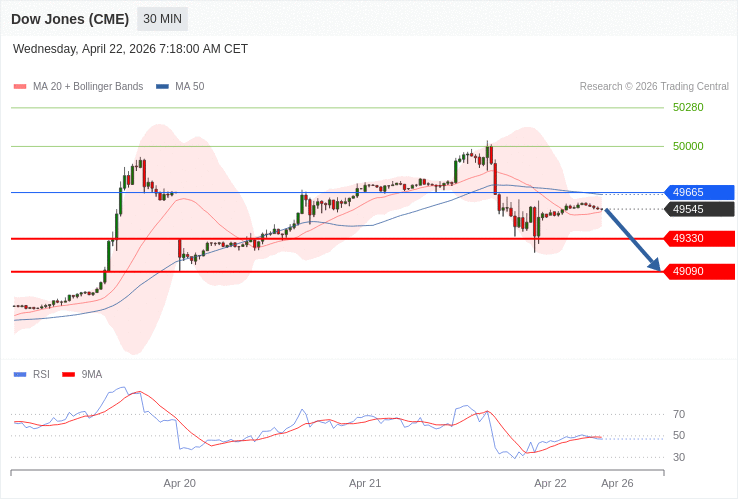Select the Apr 20 date marker
Viewport: 738px width, 500px height.
(180, 483)
